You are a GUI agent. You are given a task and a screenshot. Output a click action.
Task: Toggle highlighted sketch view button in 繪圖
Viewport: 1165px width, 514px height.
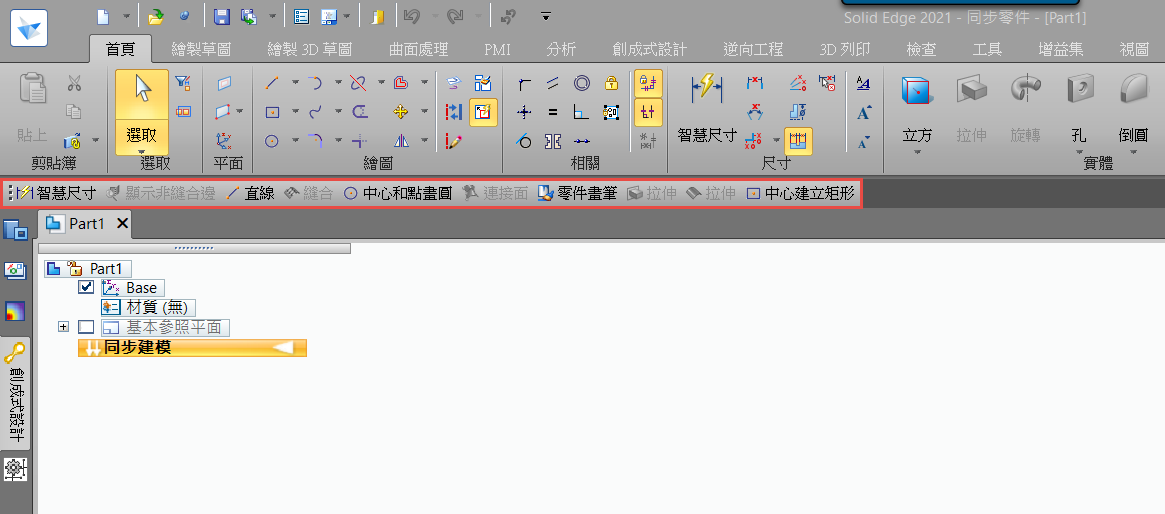coord(483,112)
